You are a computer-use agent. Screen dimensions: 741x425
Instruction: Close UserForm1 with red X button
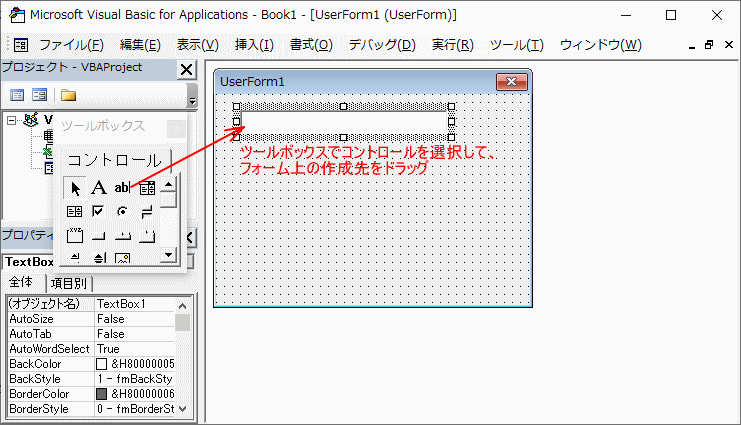[511, 82]
